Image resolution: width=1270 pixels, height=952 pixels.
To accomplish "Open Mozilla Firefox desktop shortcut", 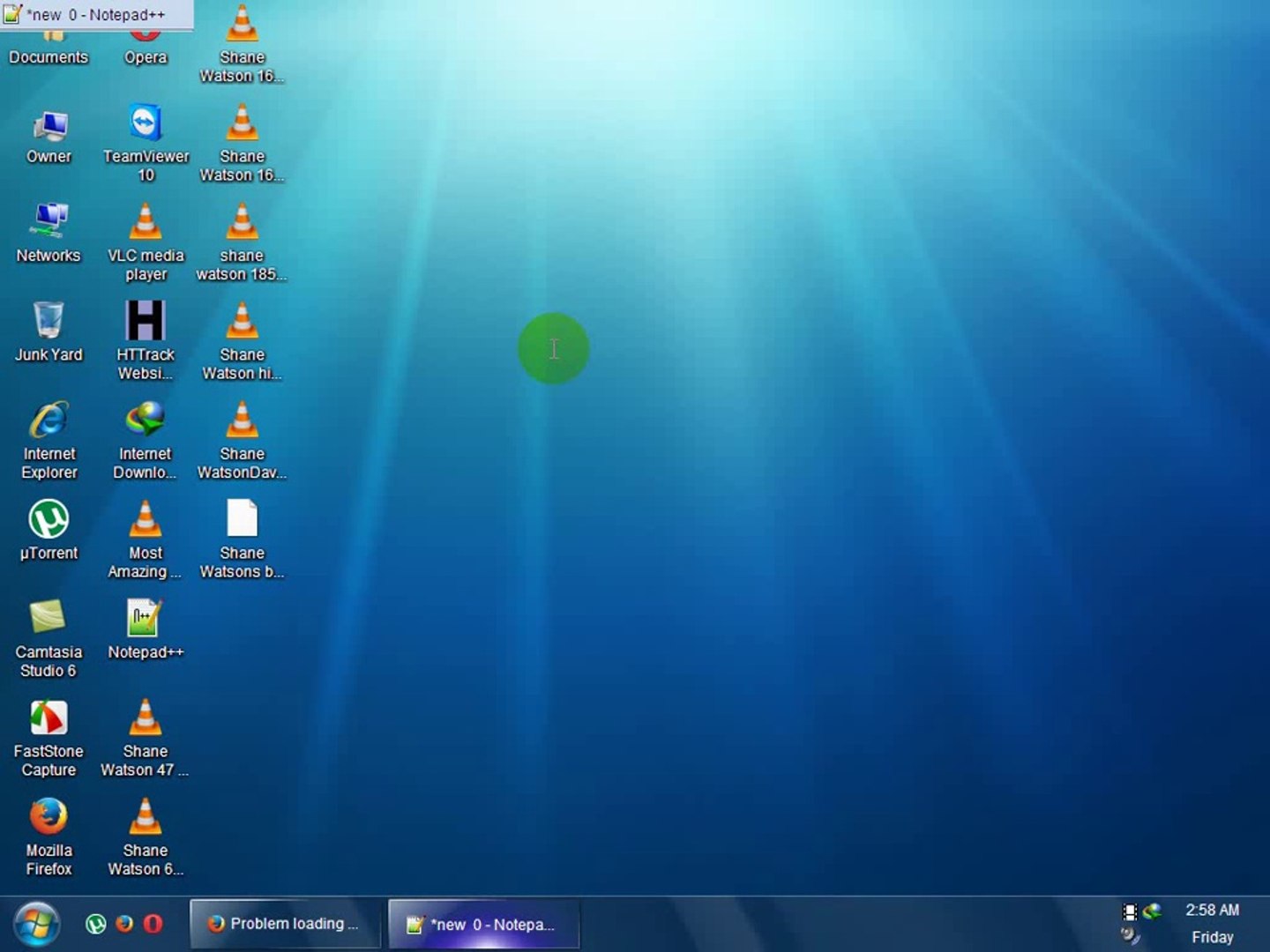I will [x=49, y=837].
